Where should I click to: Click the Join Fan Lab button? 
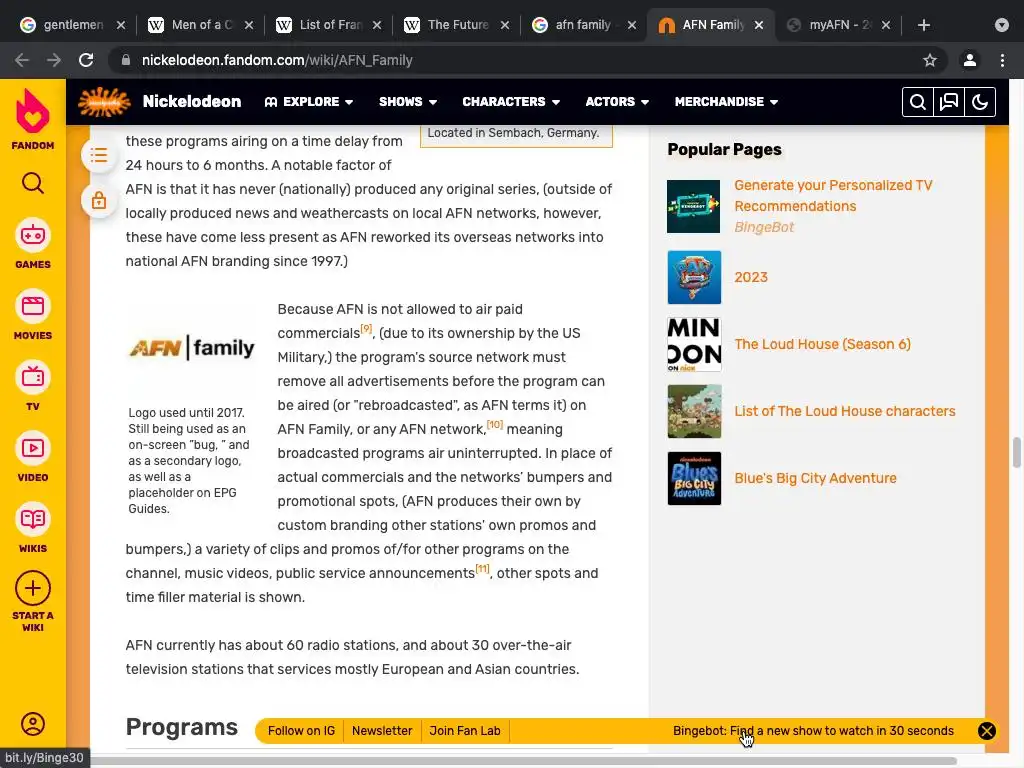pos(465,731)
